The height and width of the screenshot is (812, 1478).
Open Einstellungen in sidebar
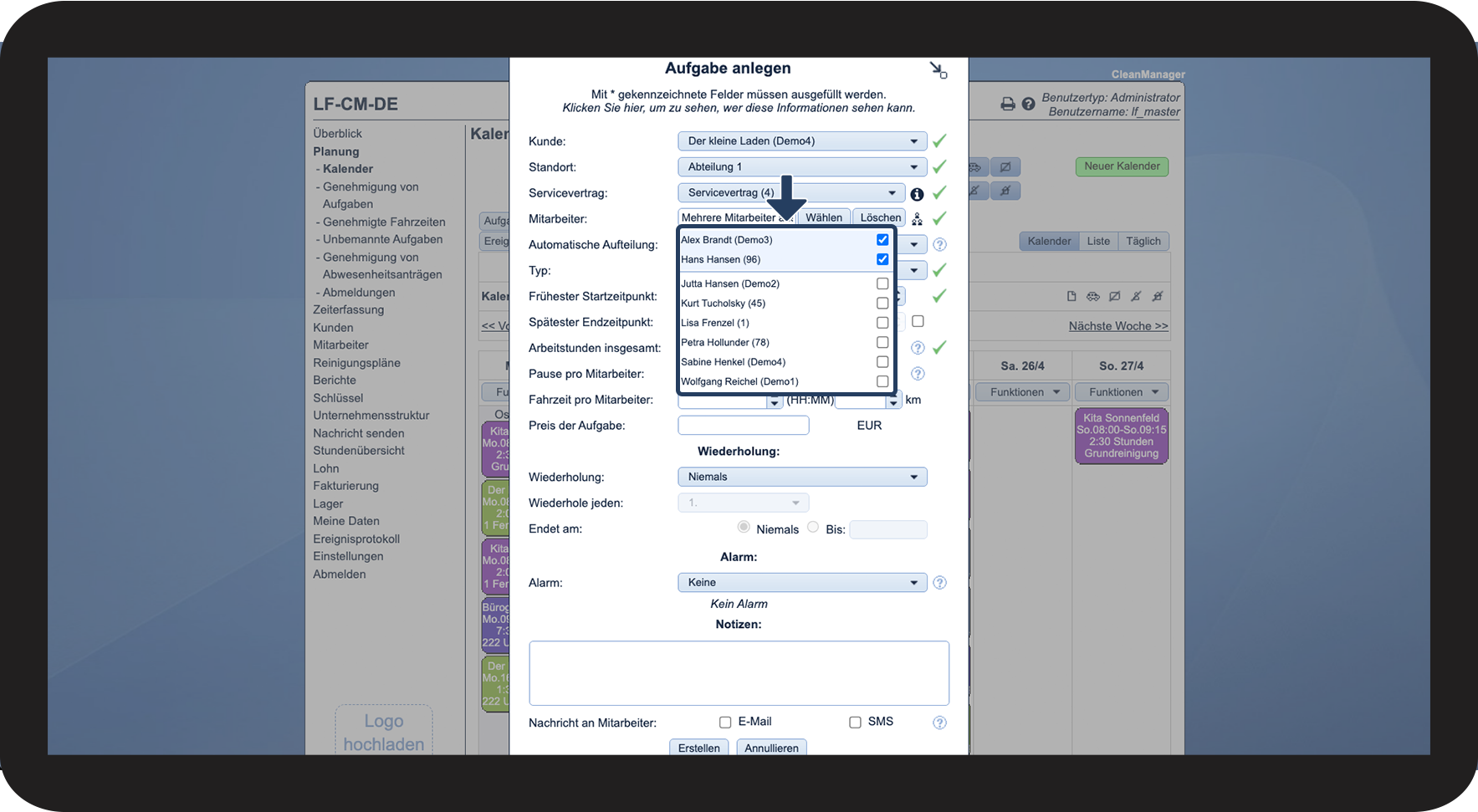pyautogui.click(x=349, y=557)
